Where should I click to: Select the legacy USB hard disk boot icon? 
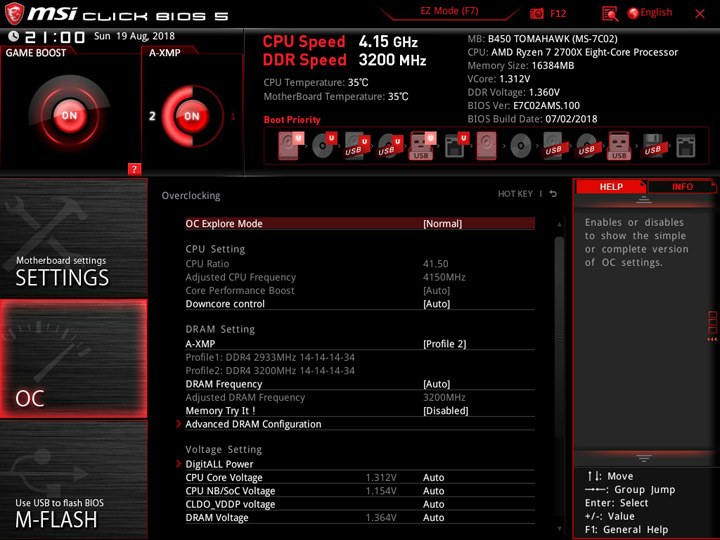[553, 146]
